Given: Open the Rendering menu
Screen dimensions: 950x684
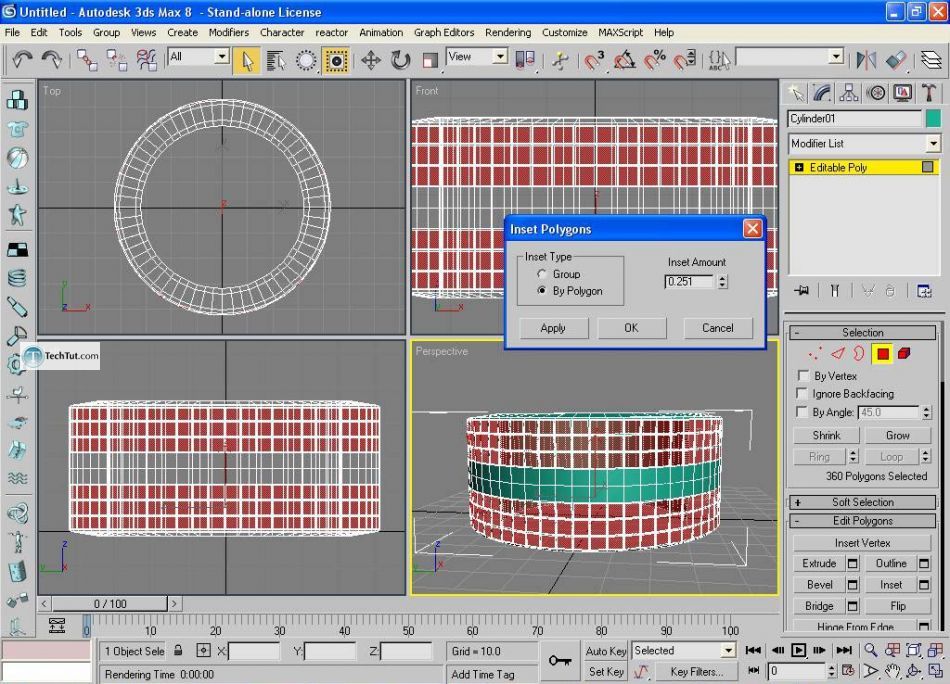Looking at the screenshot, I should coord(508,32).
